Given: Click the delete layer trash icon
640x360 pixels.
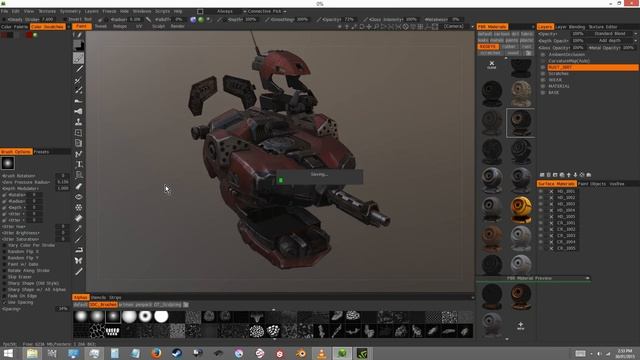Looking at the screenshot, I should pyautogui.click(x=549, y=175).
